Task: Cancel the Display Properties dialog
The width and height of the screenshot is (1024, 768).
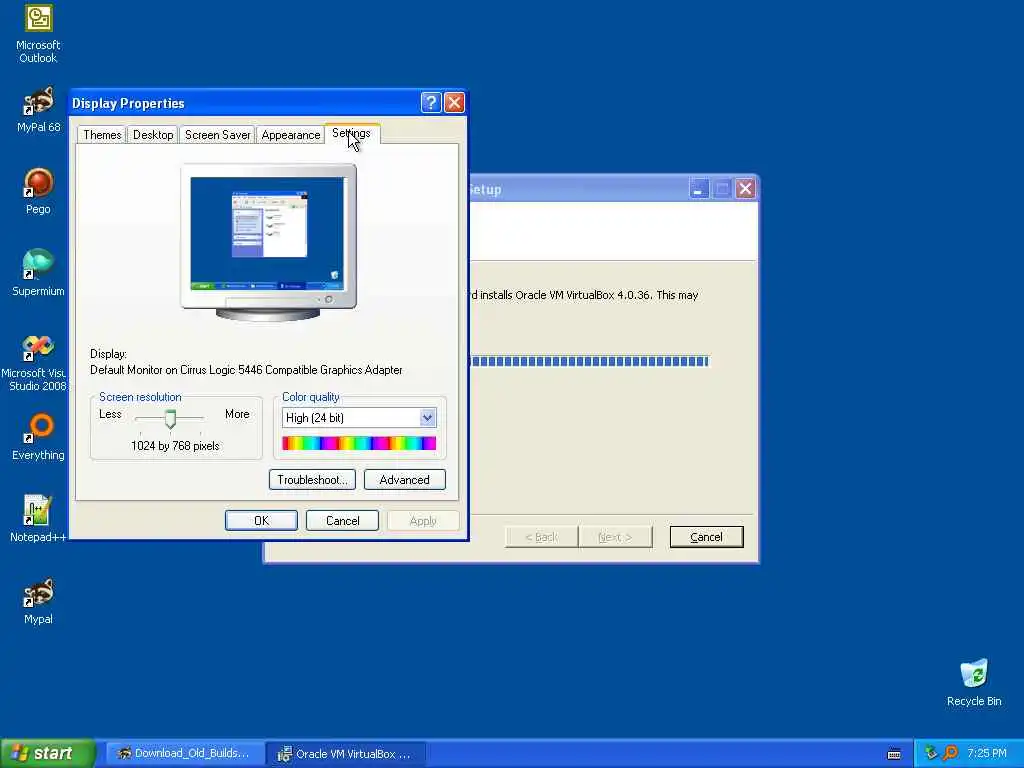Action: click(342, 520)
